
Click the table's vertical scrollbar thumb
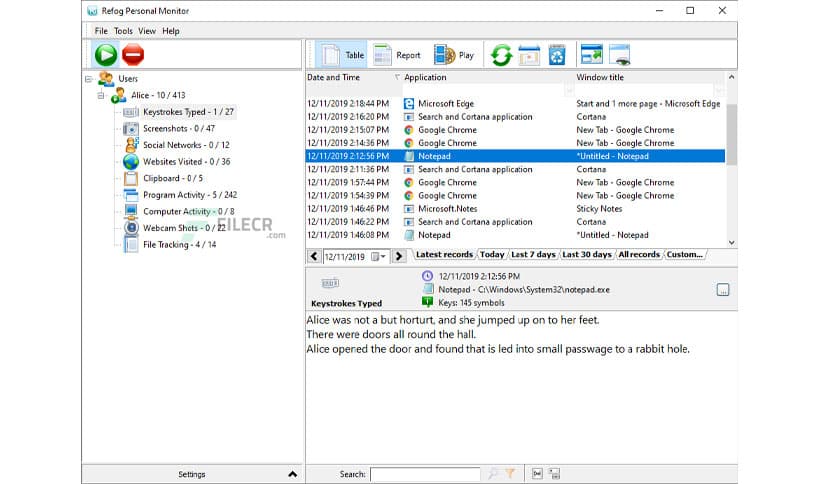[x=732, y=134]
